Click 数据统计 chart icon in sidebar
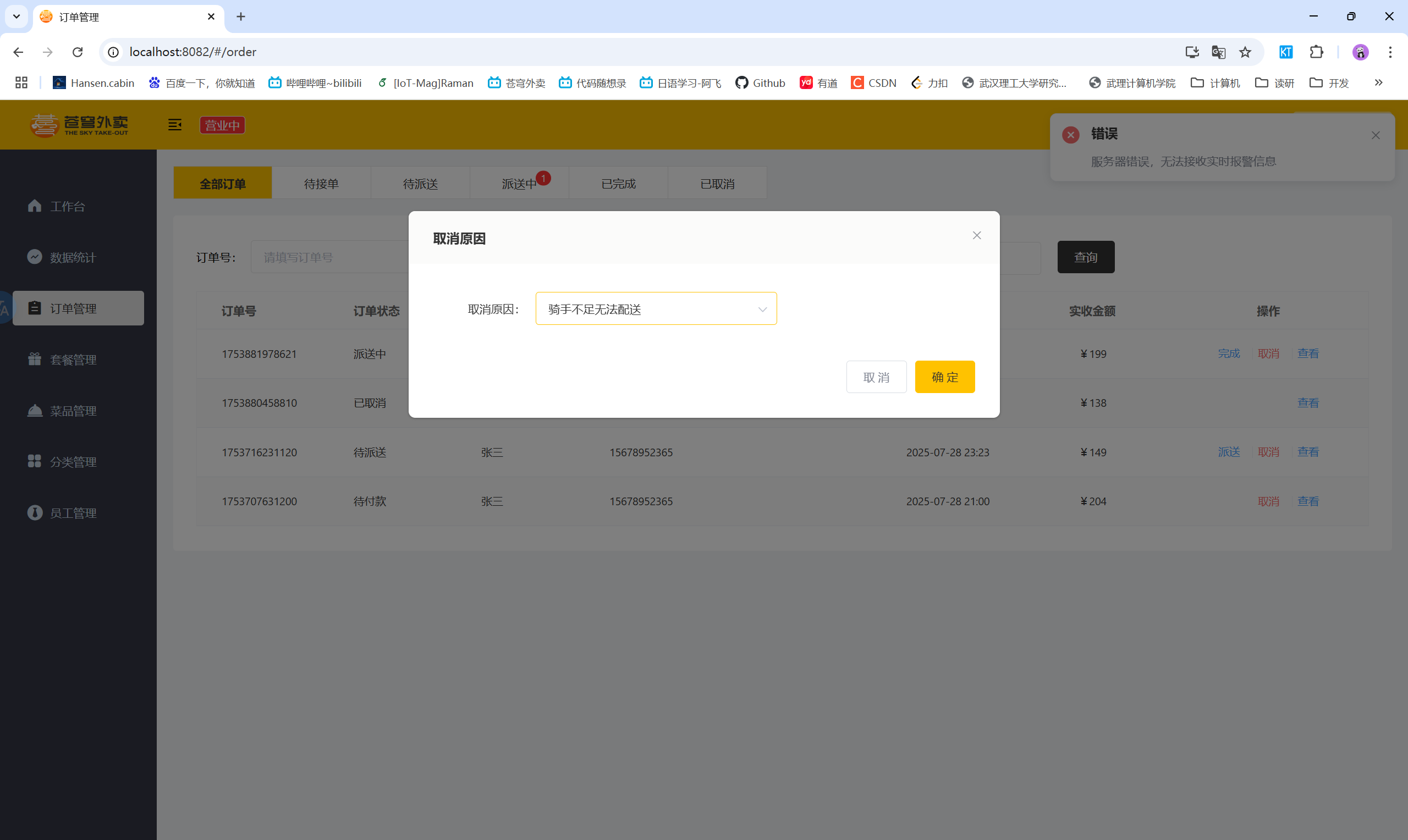1408x840 pixels. [35, 257]
